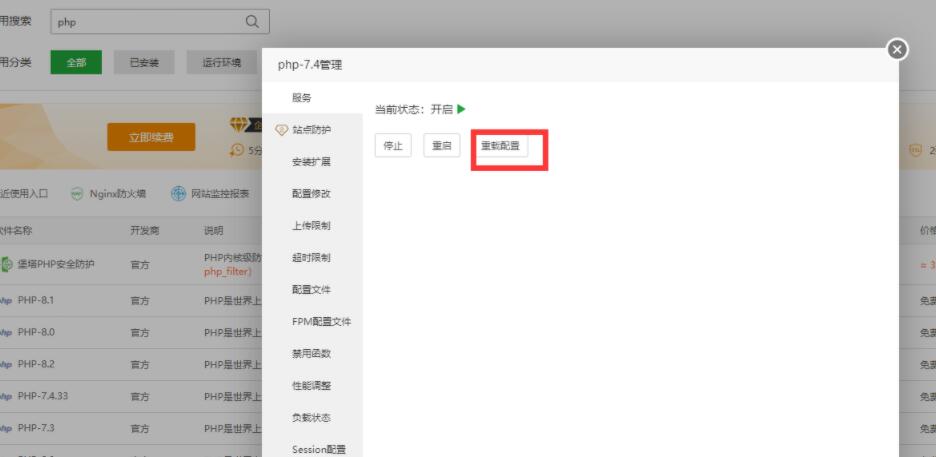Viewport: 936px width, 457px height.
Task: Click the orange 立即续费 button
Action: tap(151, 137)
